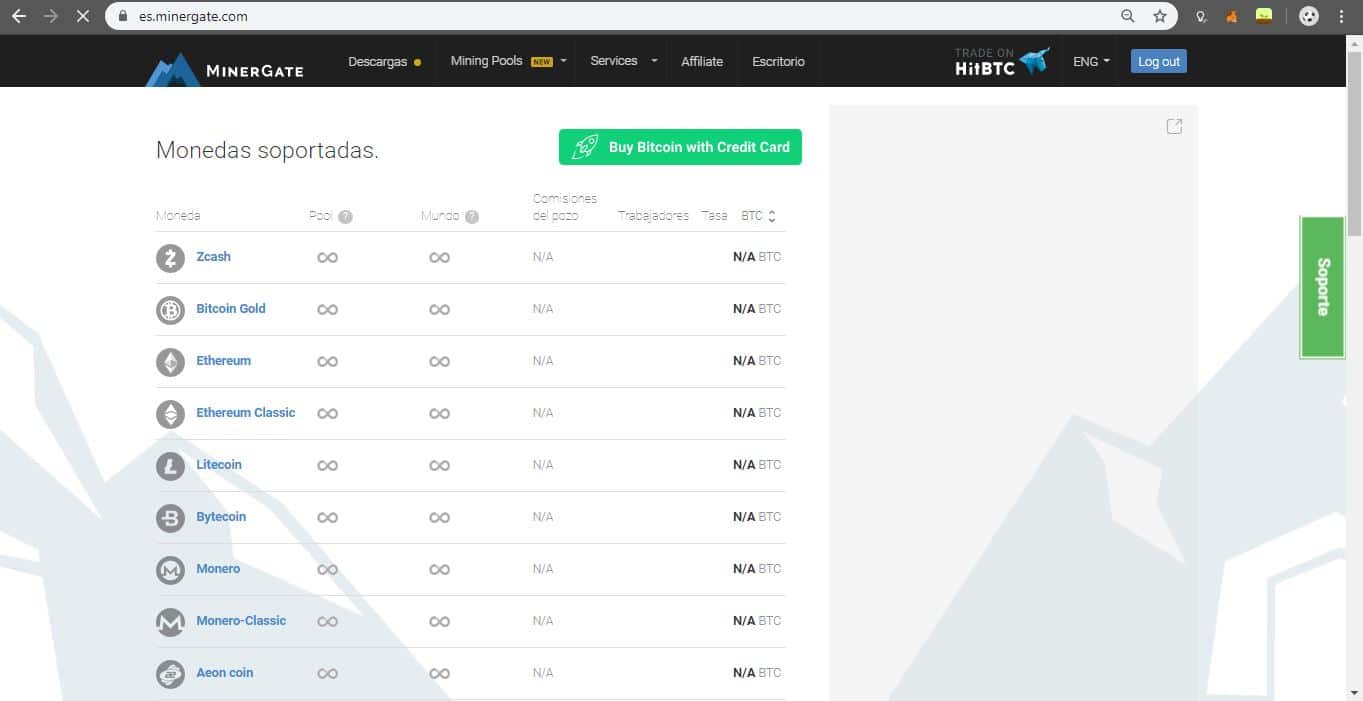Sort by BTC column arrows
This screenshot has width=1363, height=701.
click(x=772, y=216)
